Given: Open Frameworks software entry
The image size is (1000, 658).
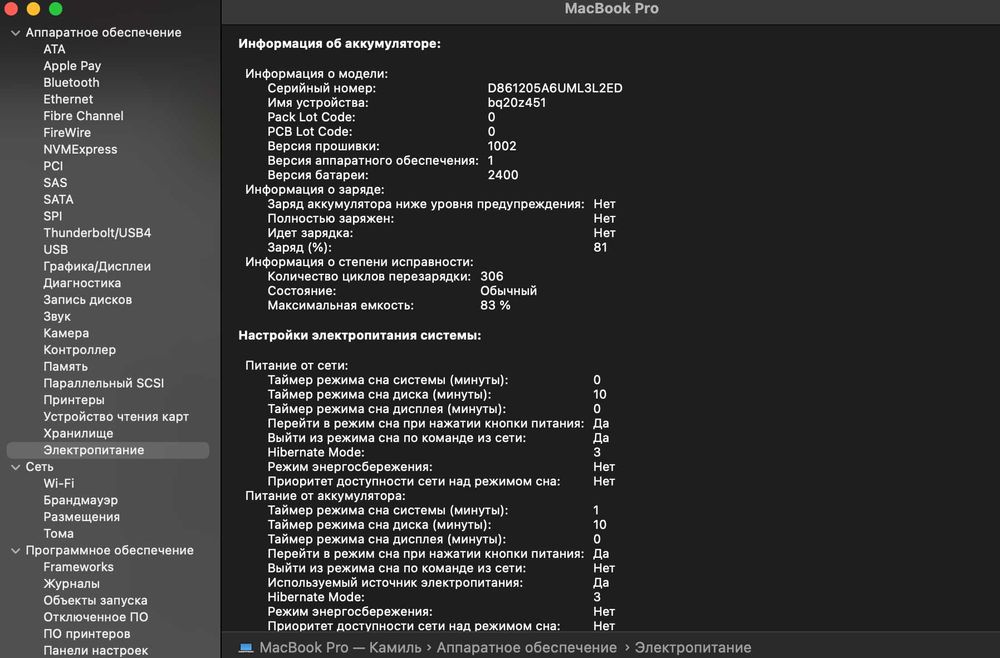Looking at the screenshot, I should (78, 567).
